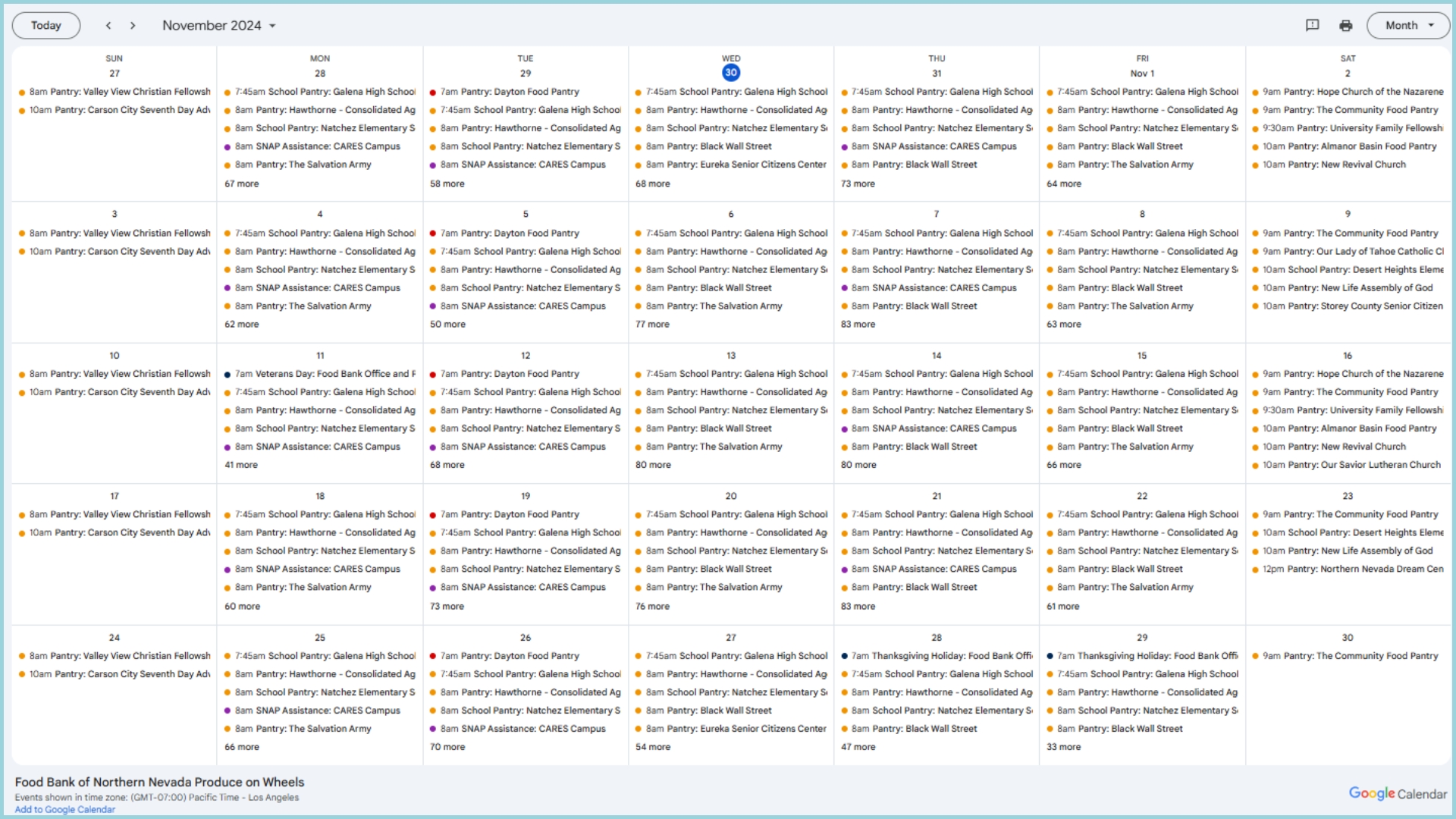
Task: Open Our Lady of Tahoe Catholic event
Action: (x=1348, y=252)
